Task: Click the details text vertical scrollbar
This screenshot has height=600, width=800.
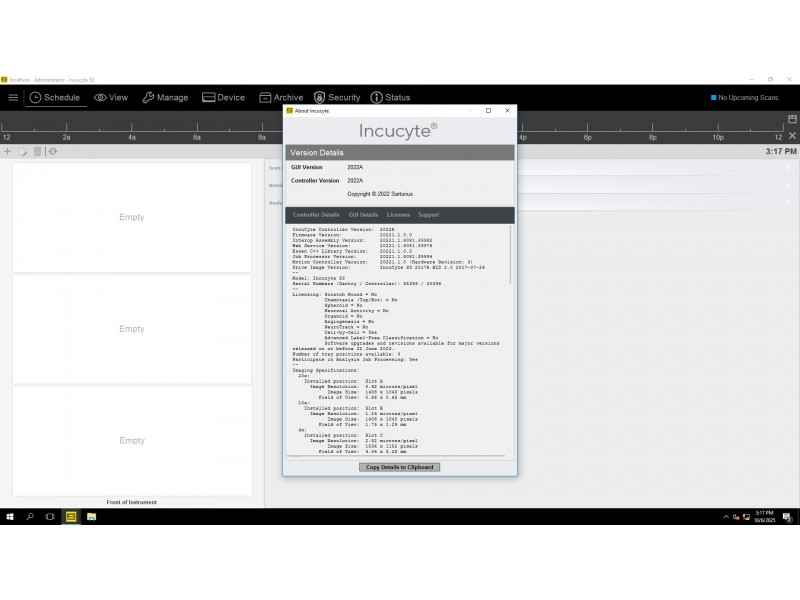Action: click(510, 255)
